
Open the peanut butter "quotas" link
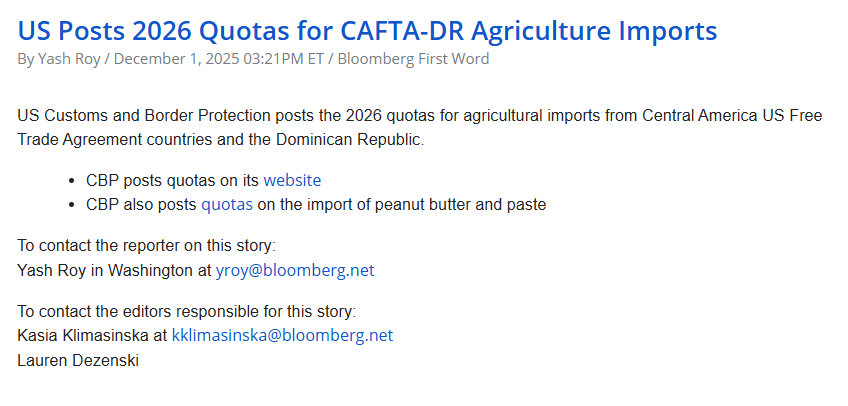coord(227,205)
